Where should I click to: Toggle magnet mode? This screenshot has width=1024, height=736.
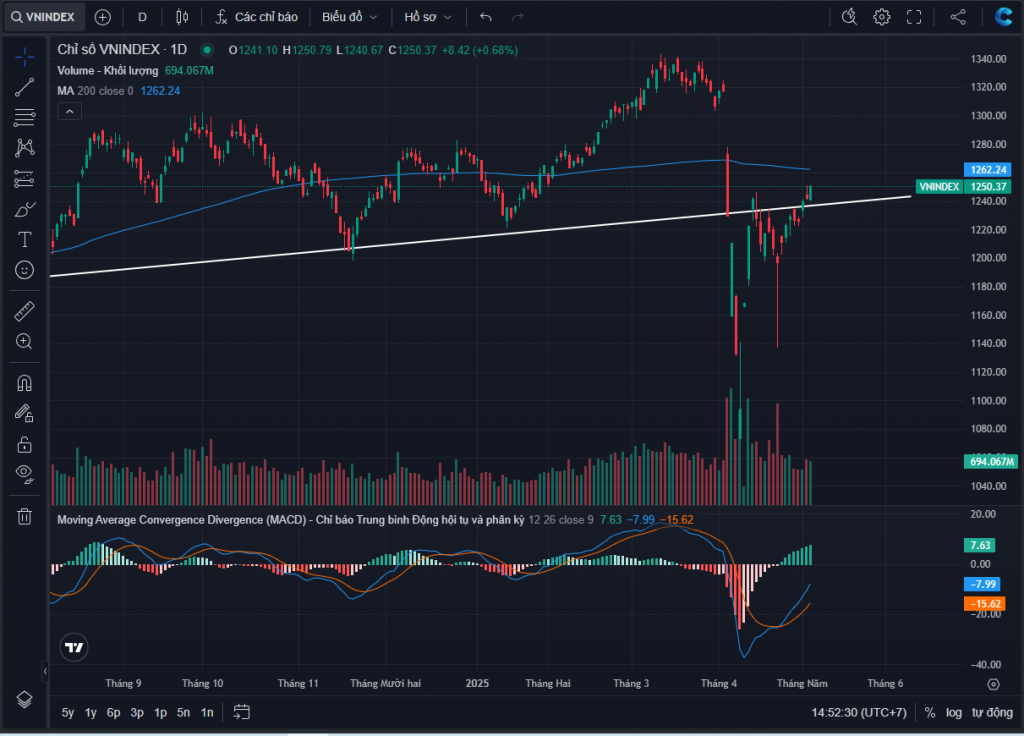(x=24, y=383)
